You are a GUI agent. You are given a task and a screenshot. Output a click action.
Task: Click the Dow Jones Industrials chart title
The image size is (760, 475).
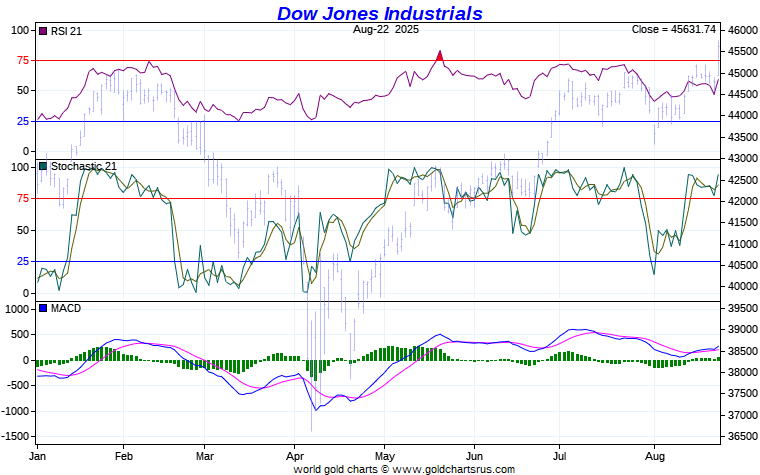[380, 13]
